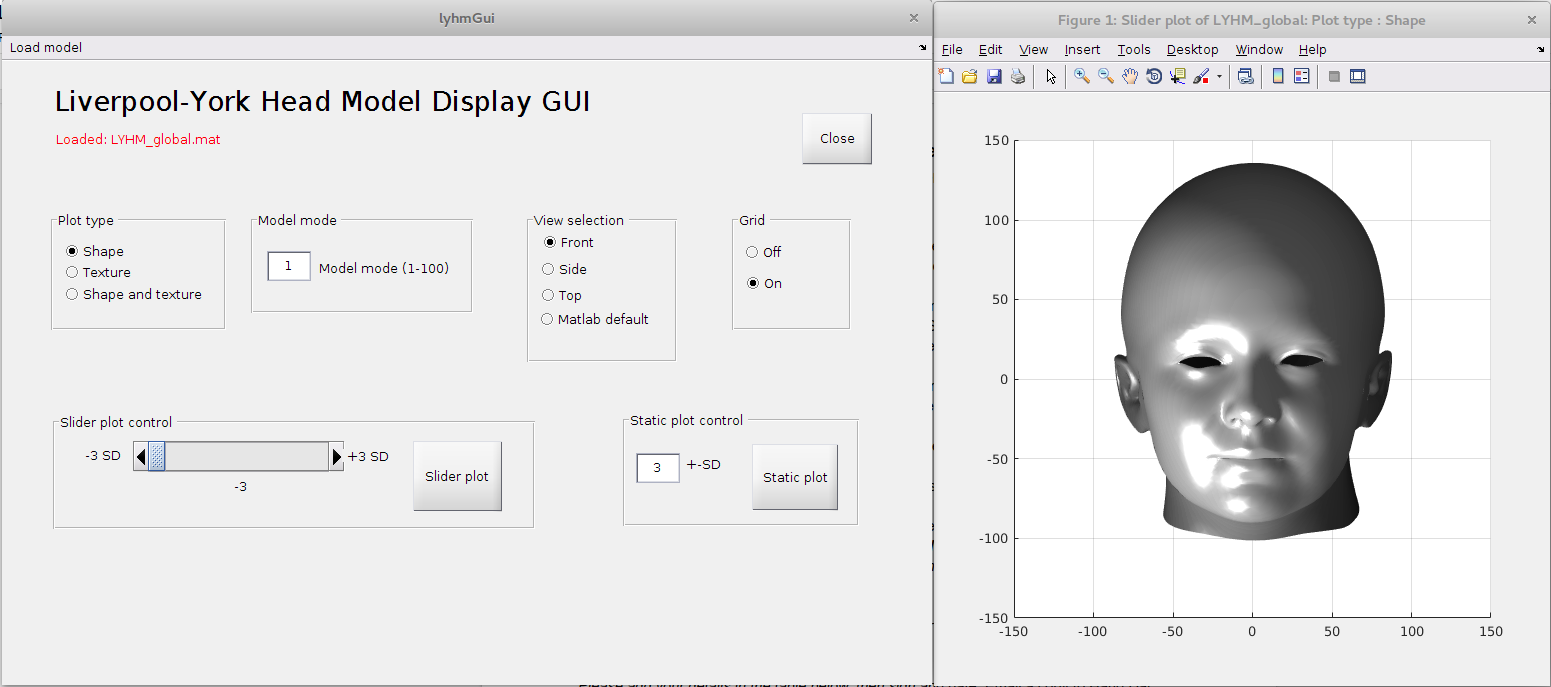Select the Pan hand tool
This screenshot has height=687, width=1551.
[1130, 77]
